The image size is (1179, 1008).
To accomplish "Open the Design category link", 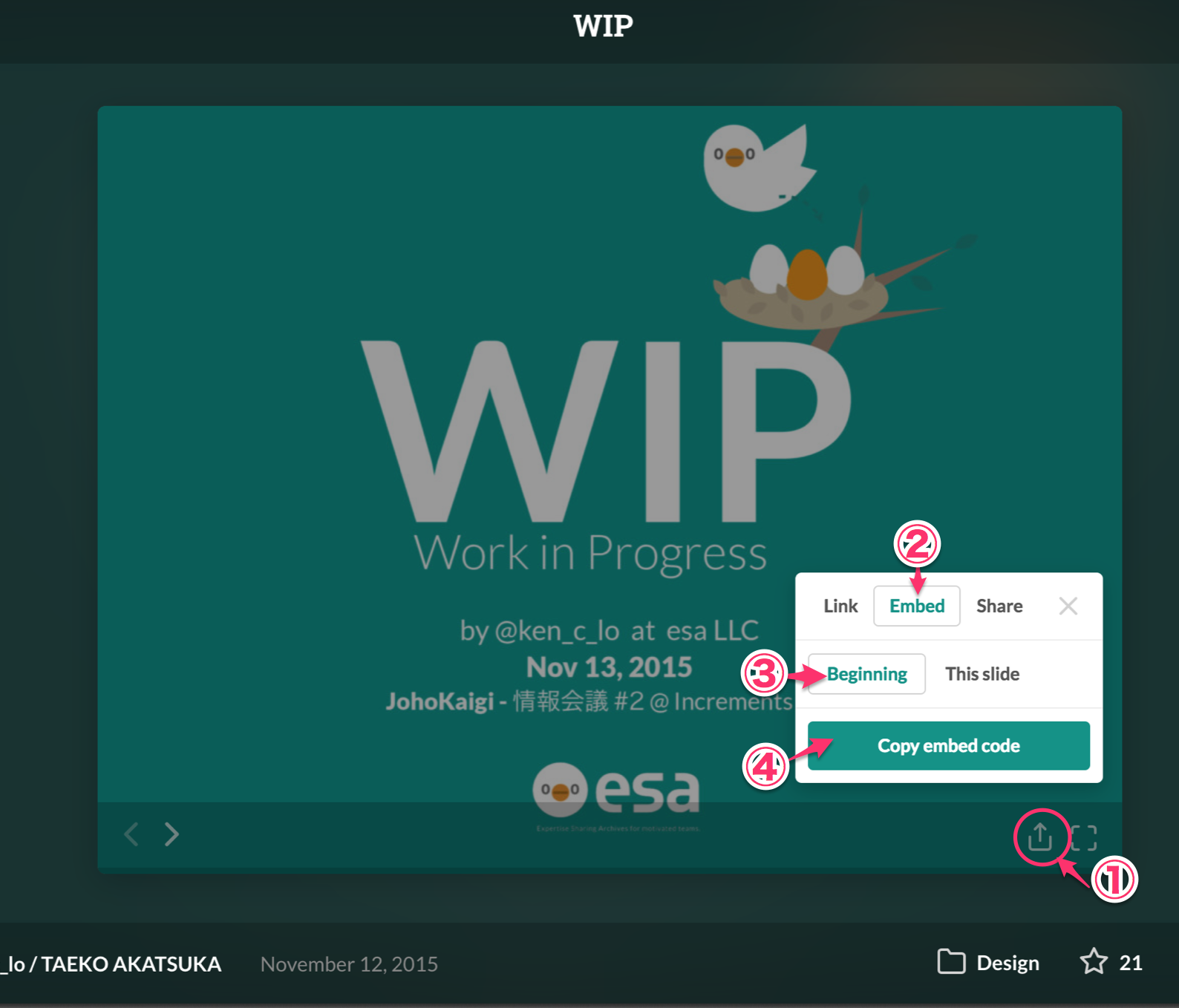I will [x=1007, y=963].
